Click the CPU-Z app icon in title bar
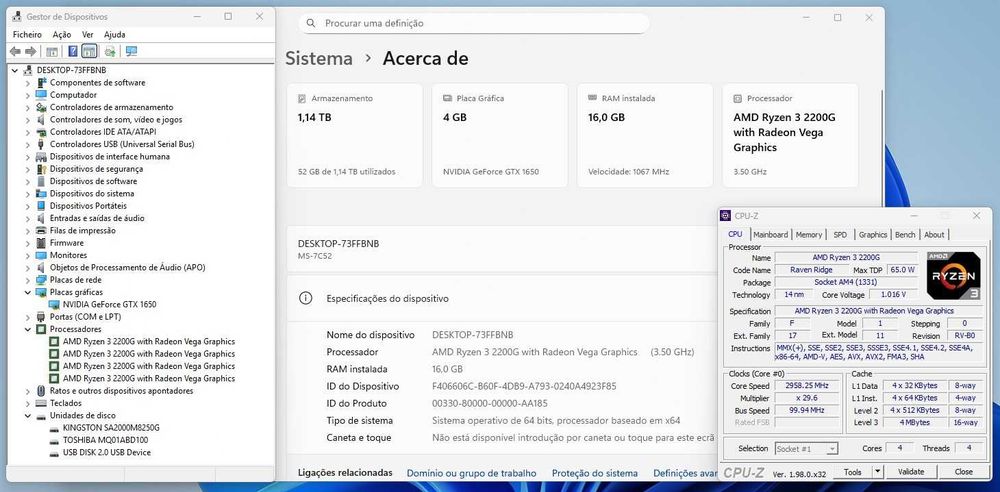The width and height of the screenshot is (1000, 492). [x=726, y=216]
